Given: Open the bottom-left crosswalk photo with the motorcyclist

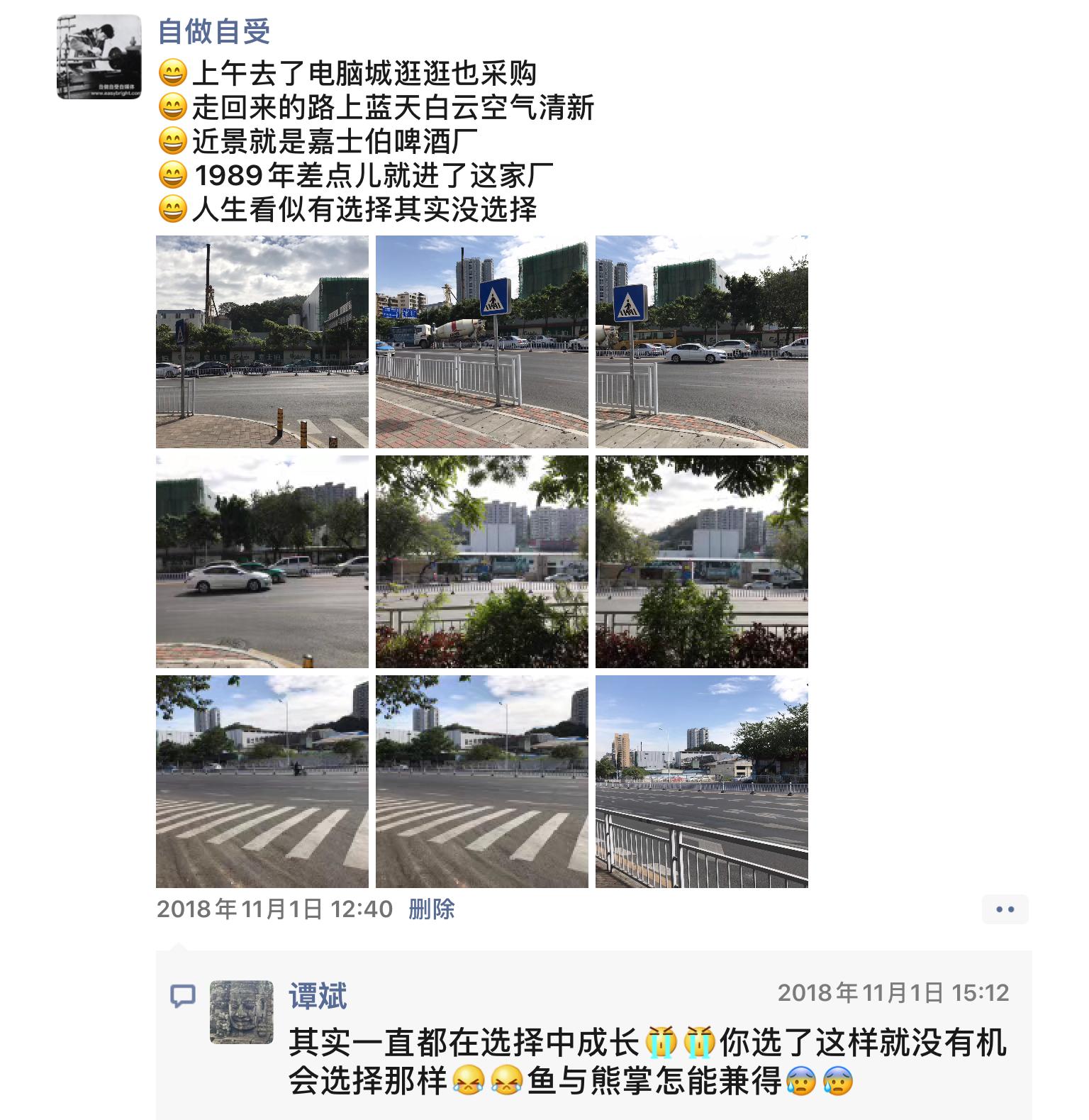Looking at the screenshot, I should pos(262,782).
